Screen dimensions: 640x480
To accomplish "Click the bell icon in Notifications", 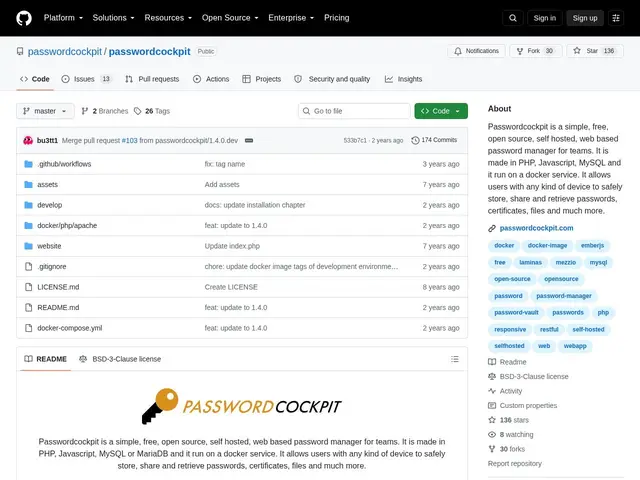I will [458, 51].
